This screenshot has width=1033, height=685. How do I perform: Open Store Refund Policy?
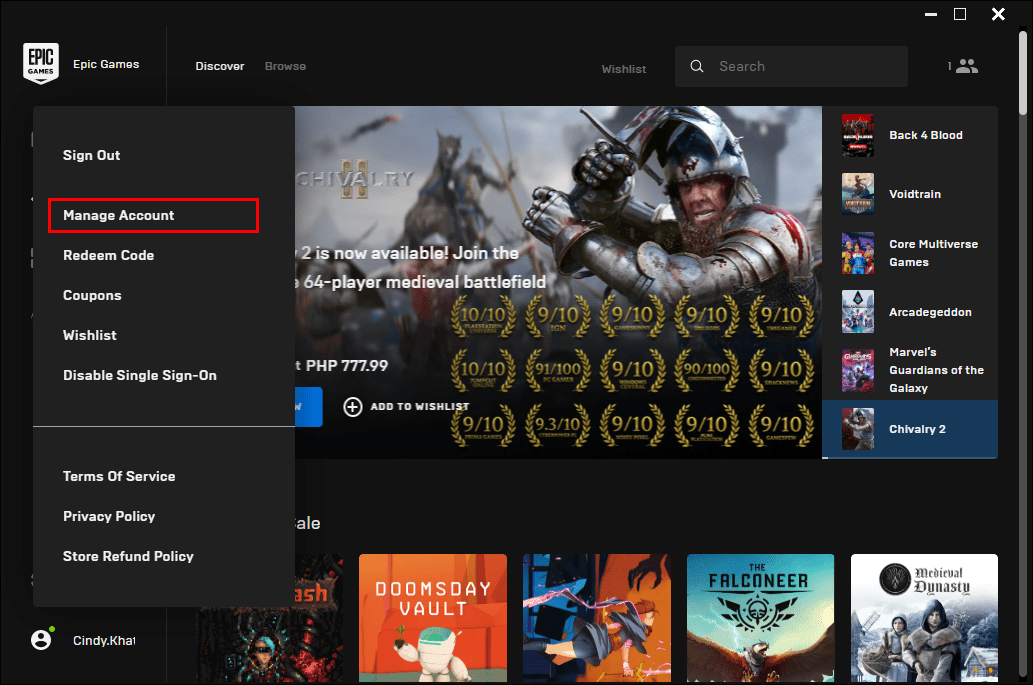coord(128,557)
